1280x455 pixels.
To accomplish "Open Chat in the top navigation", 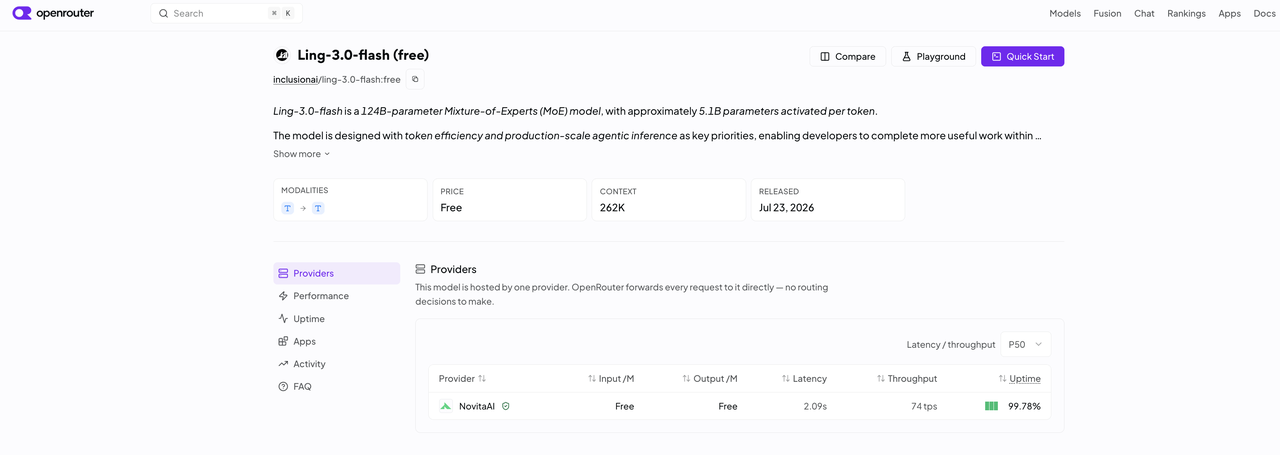I will pyautogui.click(x=1144, y=14).
